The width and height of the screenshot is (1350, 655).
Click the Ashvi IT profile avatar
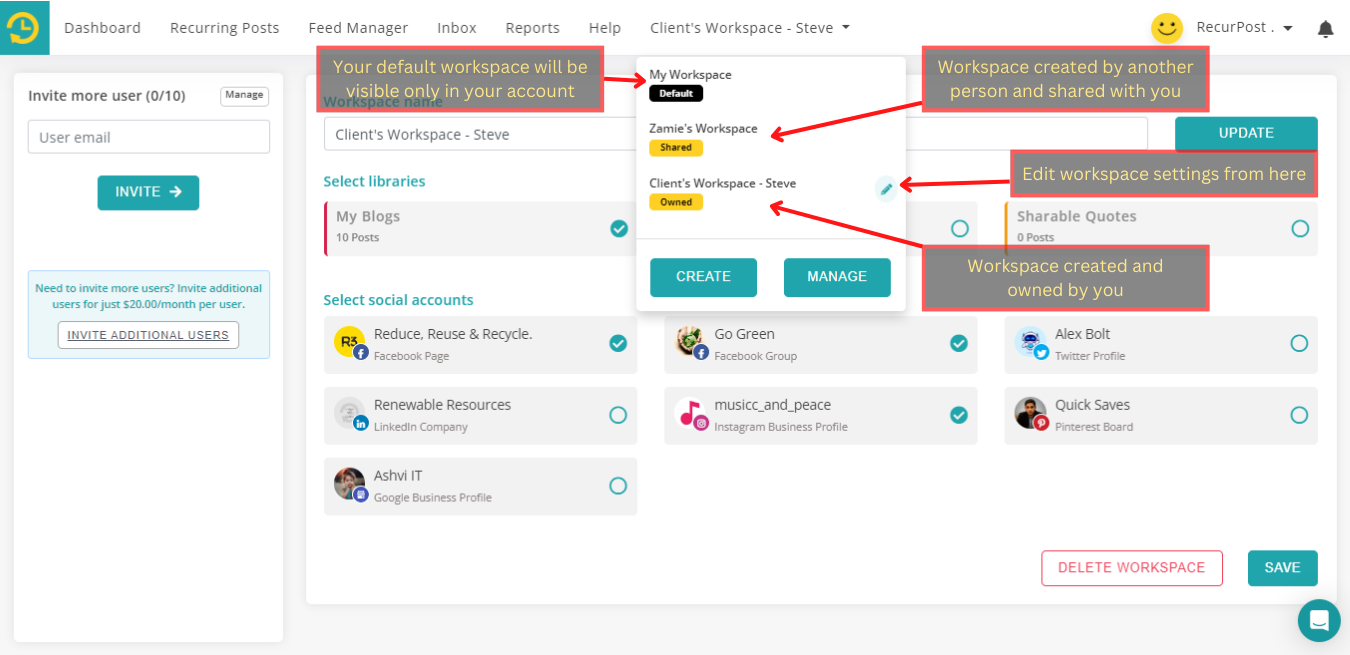point(350,484)
